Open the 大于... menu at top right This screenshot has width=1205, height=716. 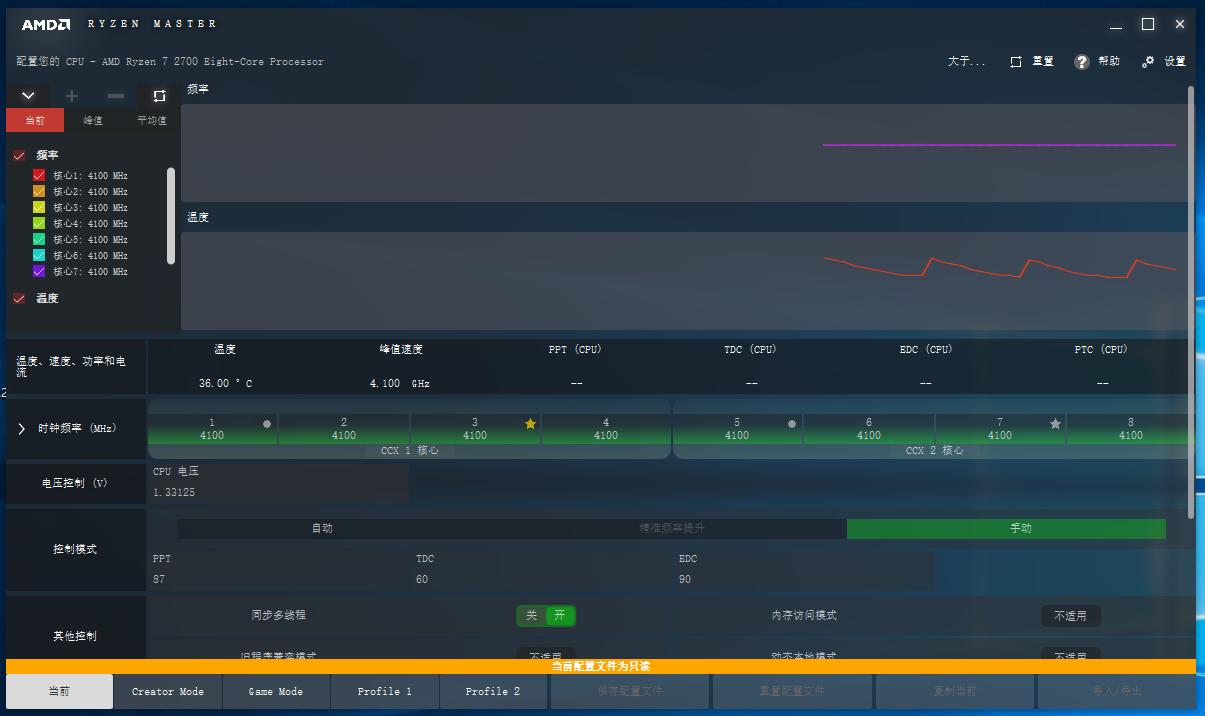tap(966, 62)
